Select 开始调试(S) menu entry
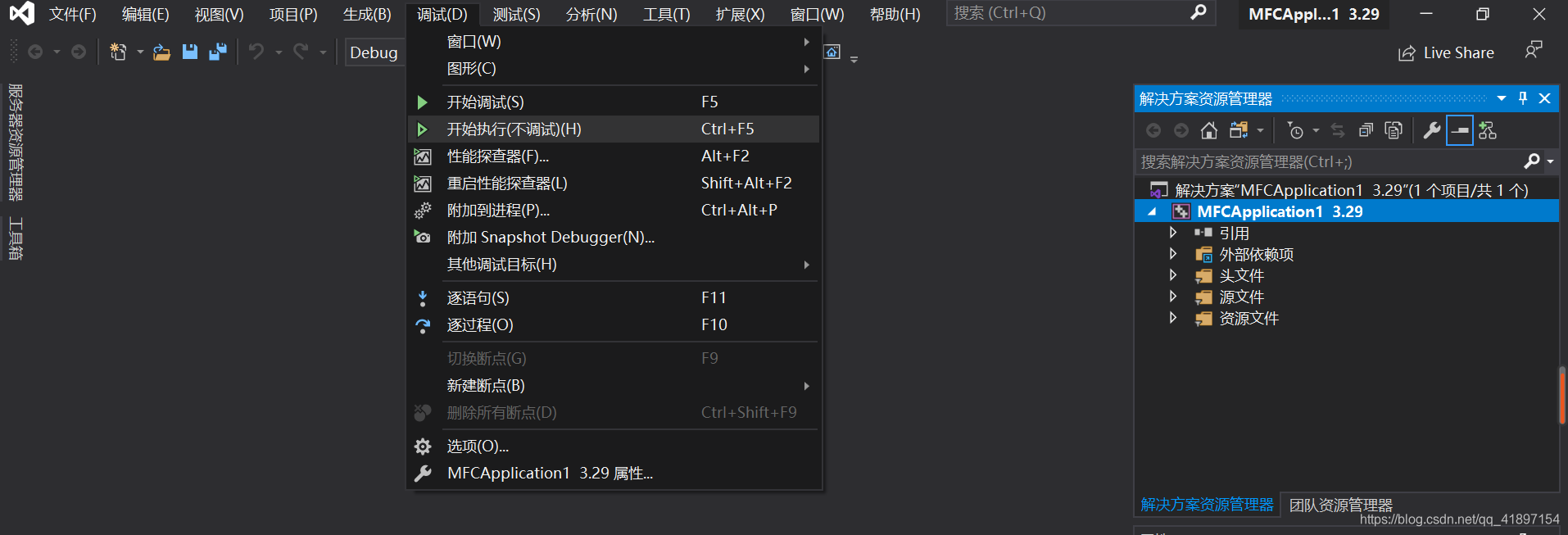 pyautogui.click(x=614, y=102)
